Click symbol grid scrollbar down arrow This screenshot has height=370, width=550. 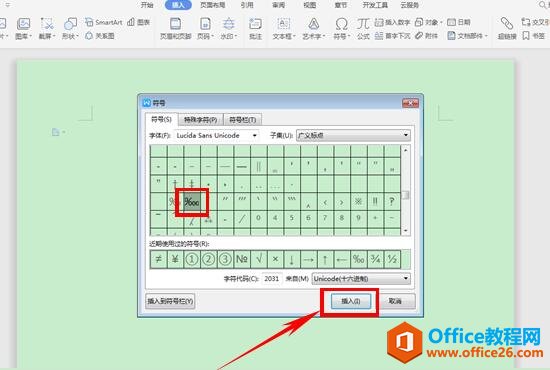point(406,230)
